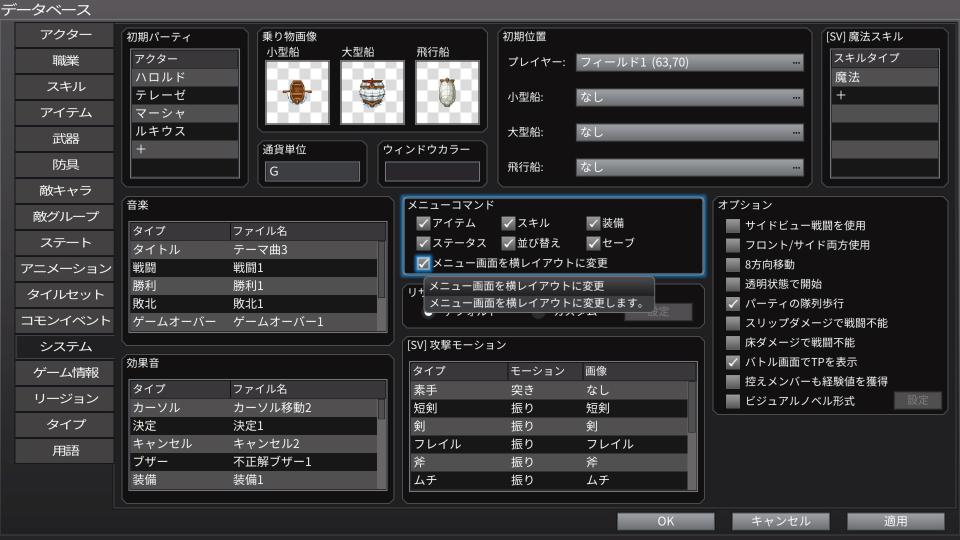Open the コモンイベント database tab
The height and width of the screenshot is (540, 960).
click(66, 321)
